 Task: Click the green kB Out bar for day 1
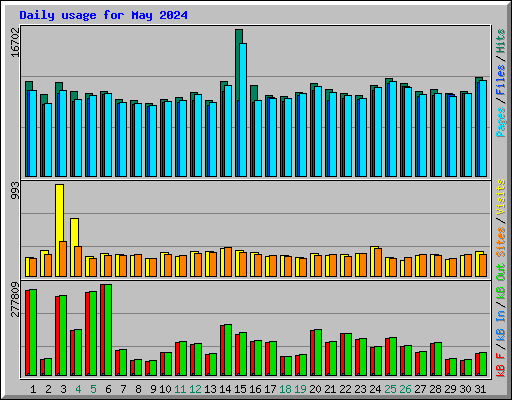click(x=33, y=332)
